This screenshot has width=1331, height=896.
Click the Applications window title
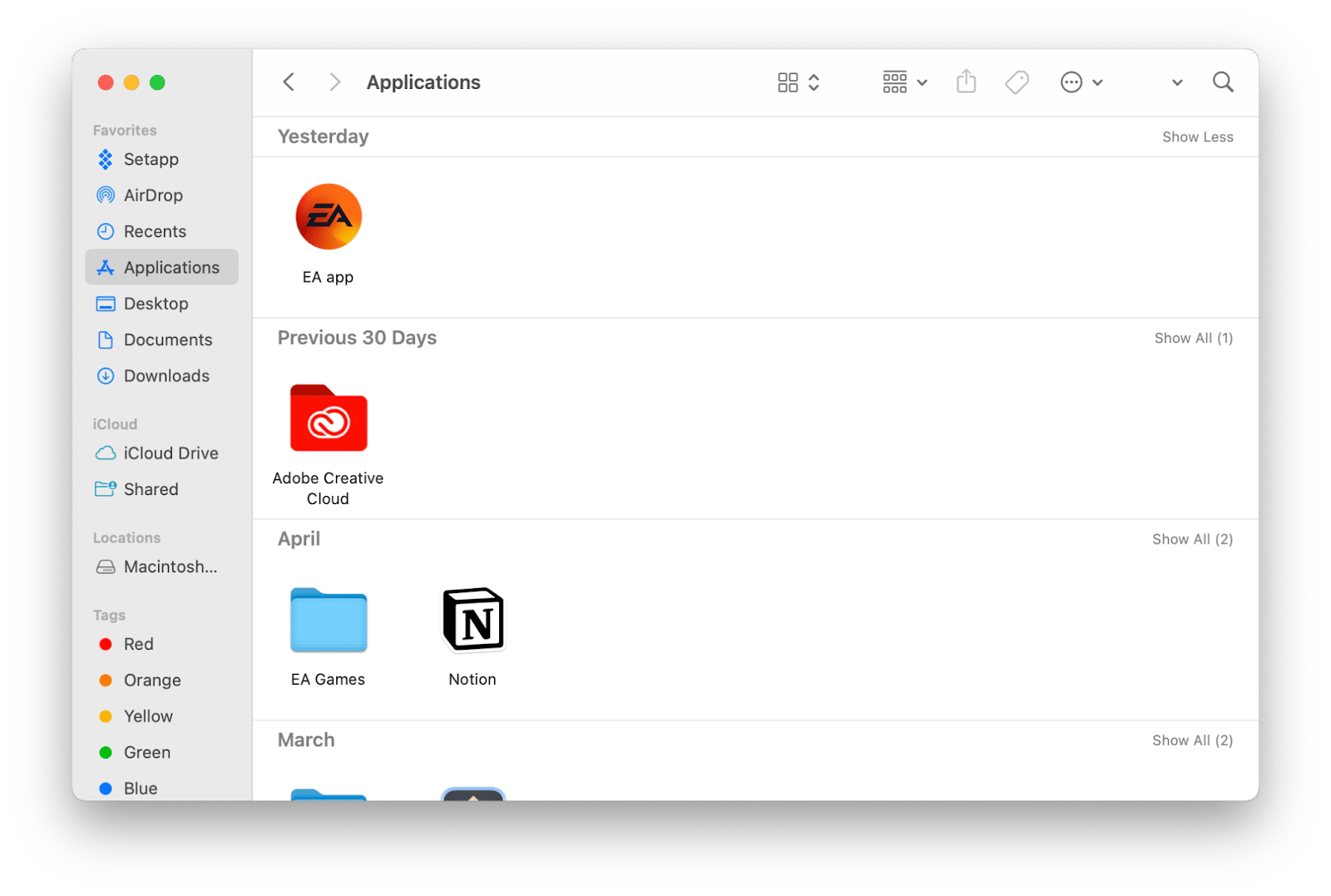423,82
